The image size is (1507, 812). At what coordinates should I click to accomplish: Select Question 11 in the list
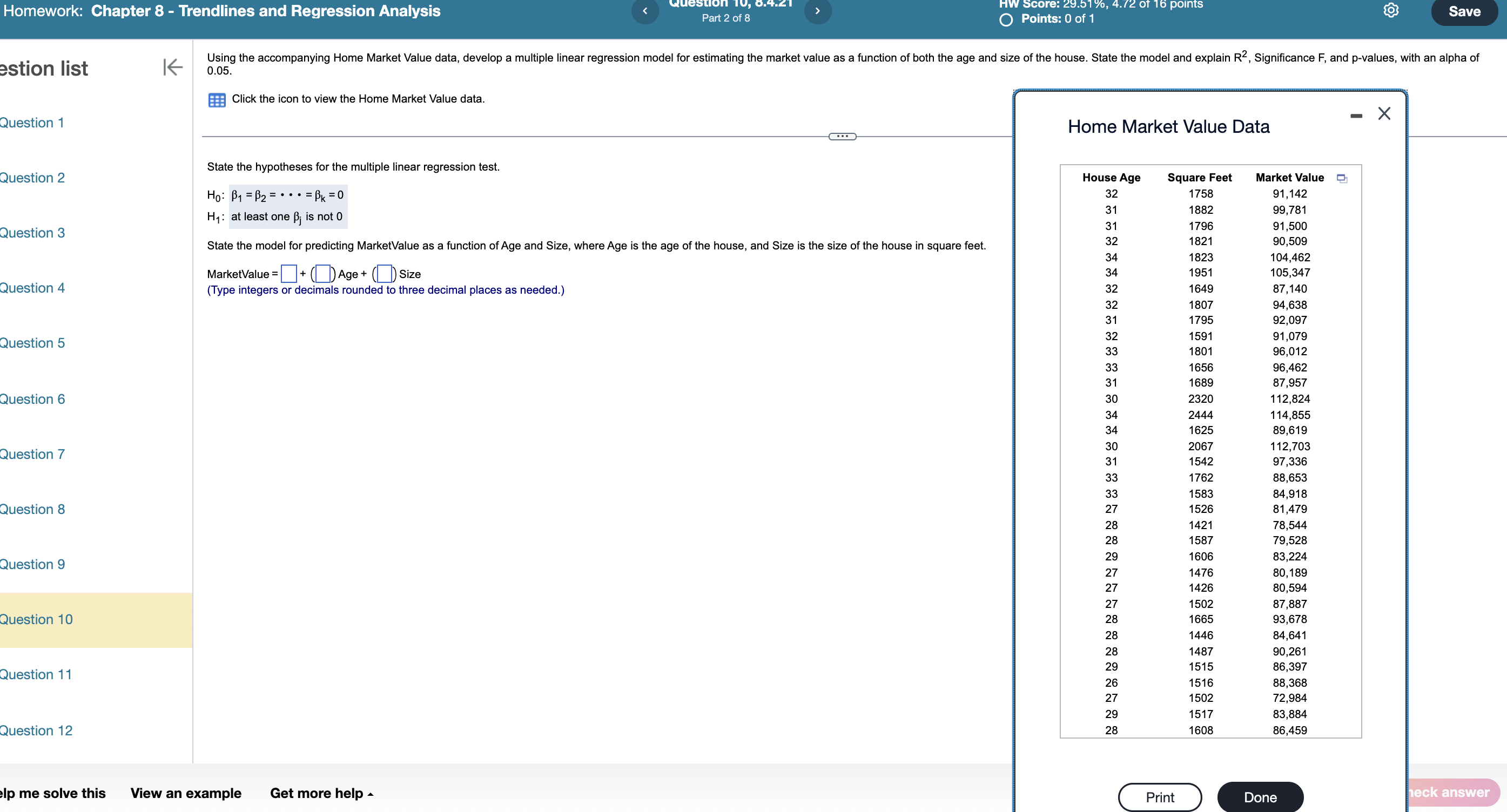pyautogui.click(x=36, y=675)
